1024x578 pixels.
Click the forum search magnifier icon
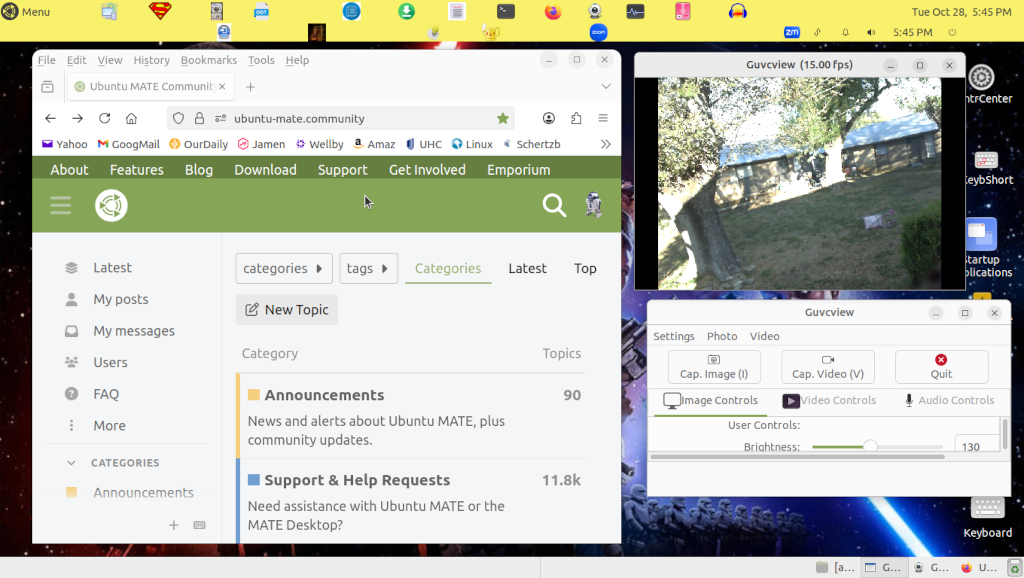coord(553,206)
